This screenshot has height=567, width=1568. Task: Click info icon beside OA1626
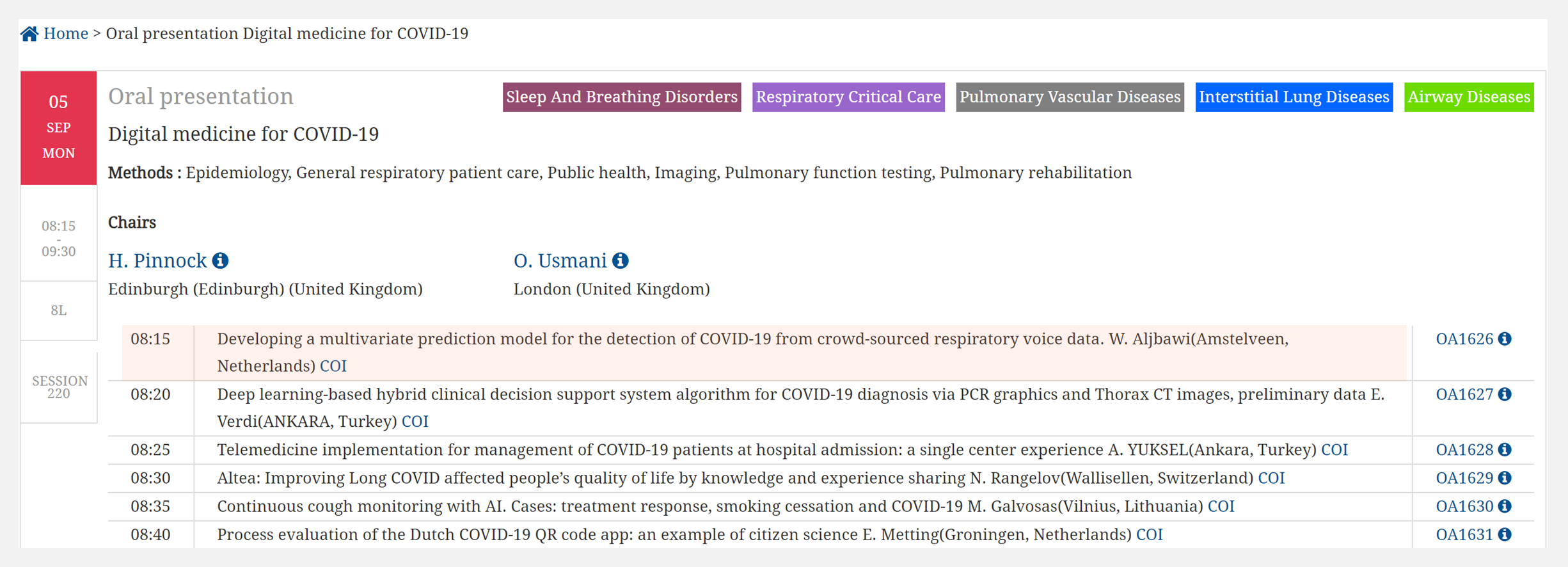[x=1505, y=339]
